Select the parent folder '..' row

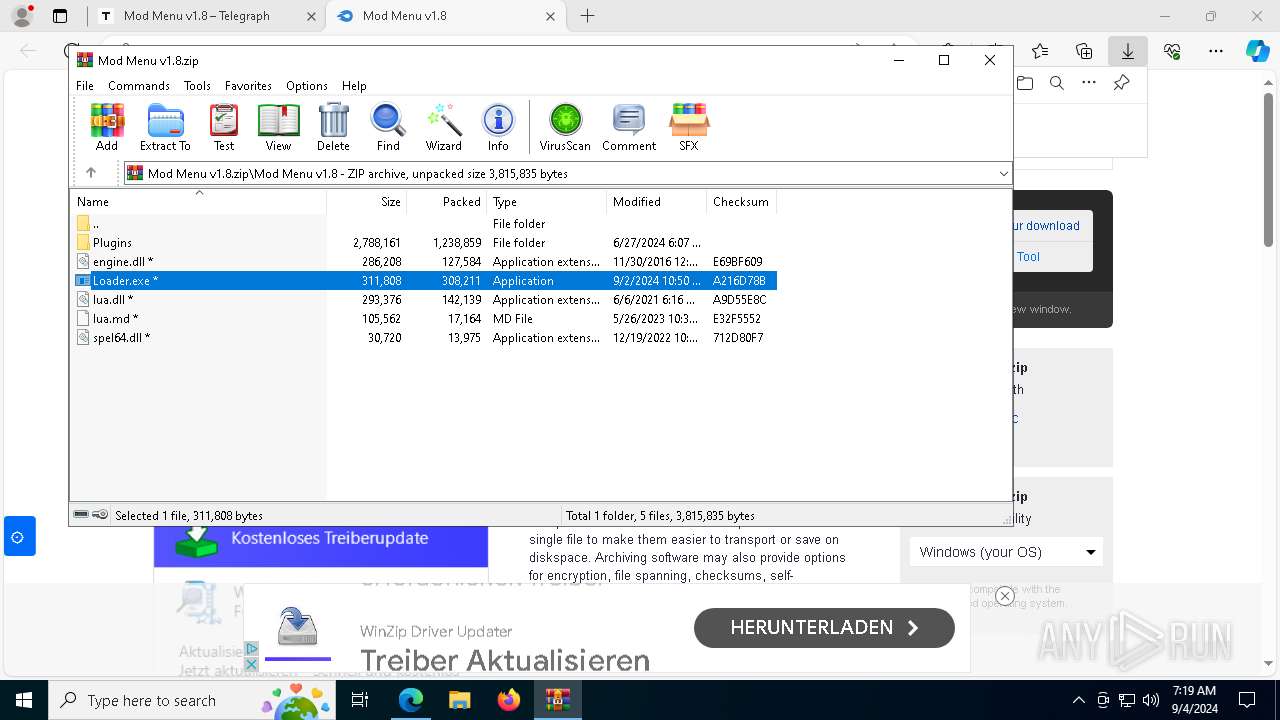coord(424,224)
